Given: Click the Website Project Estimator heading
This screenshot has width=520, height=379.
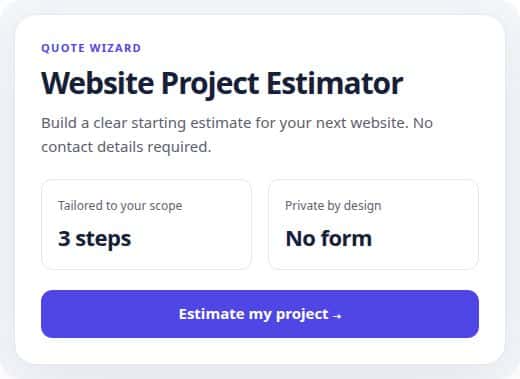Looking at the screenshot, I should [x=222, y=83].
